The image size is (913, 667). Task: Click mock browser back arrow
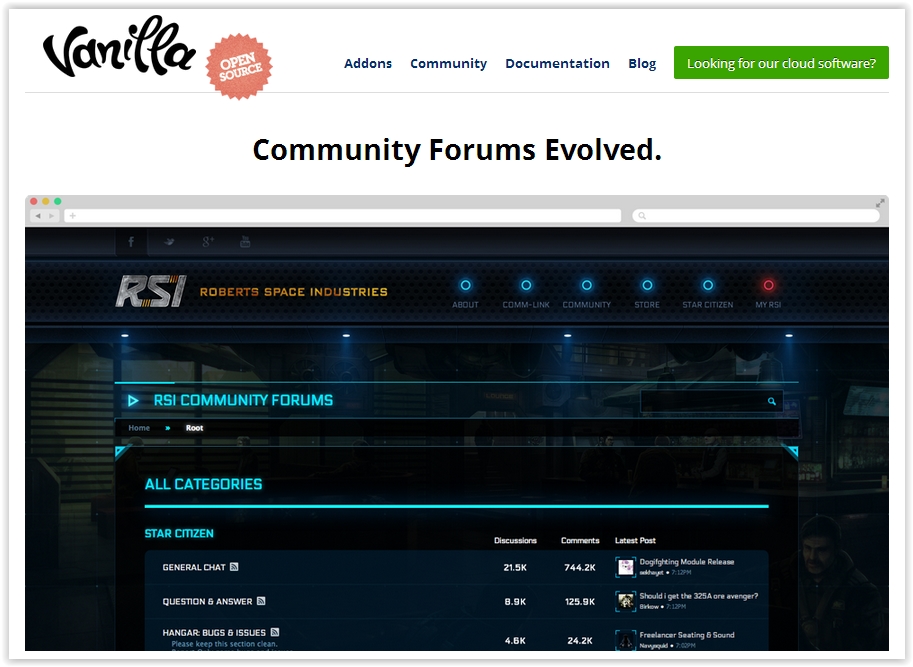point(38,216)
